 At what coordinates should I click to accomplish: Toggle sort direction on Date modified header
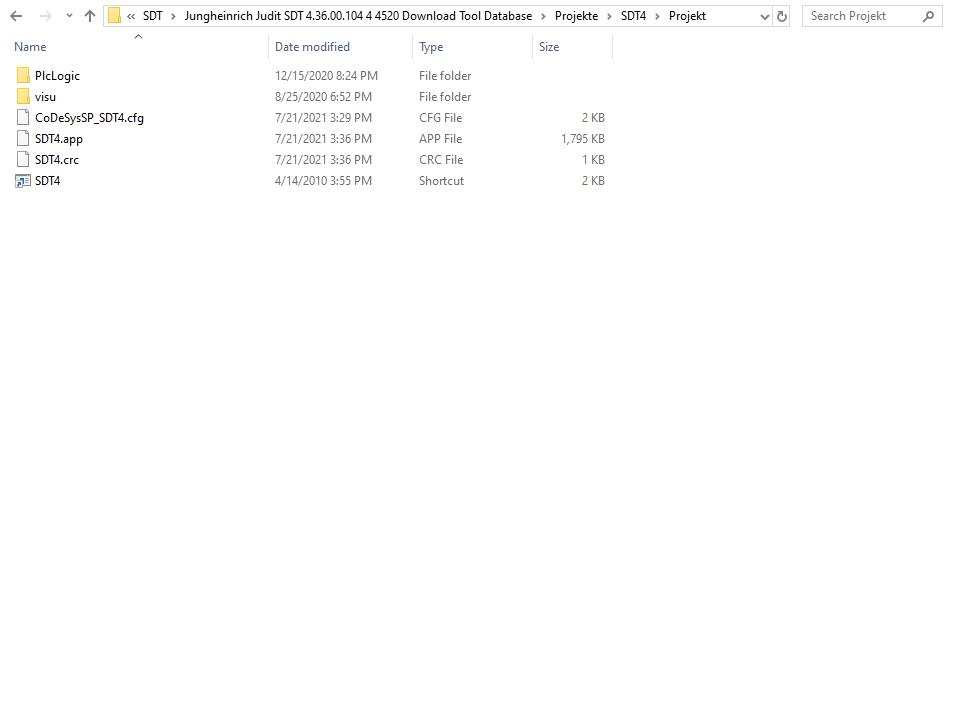point(312,46)
